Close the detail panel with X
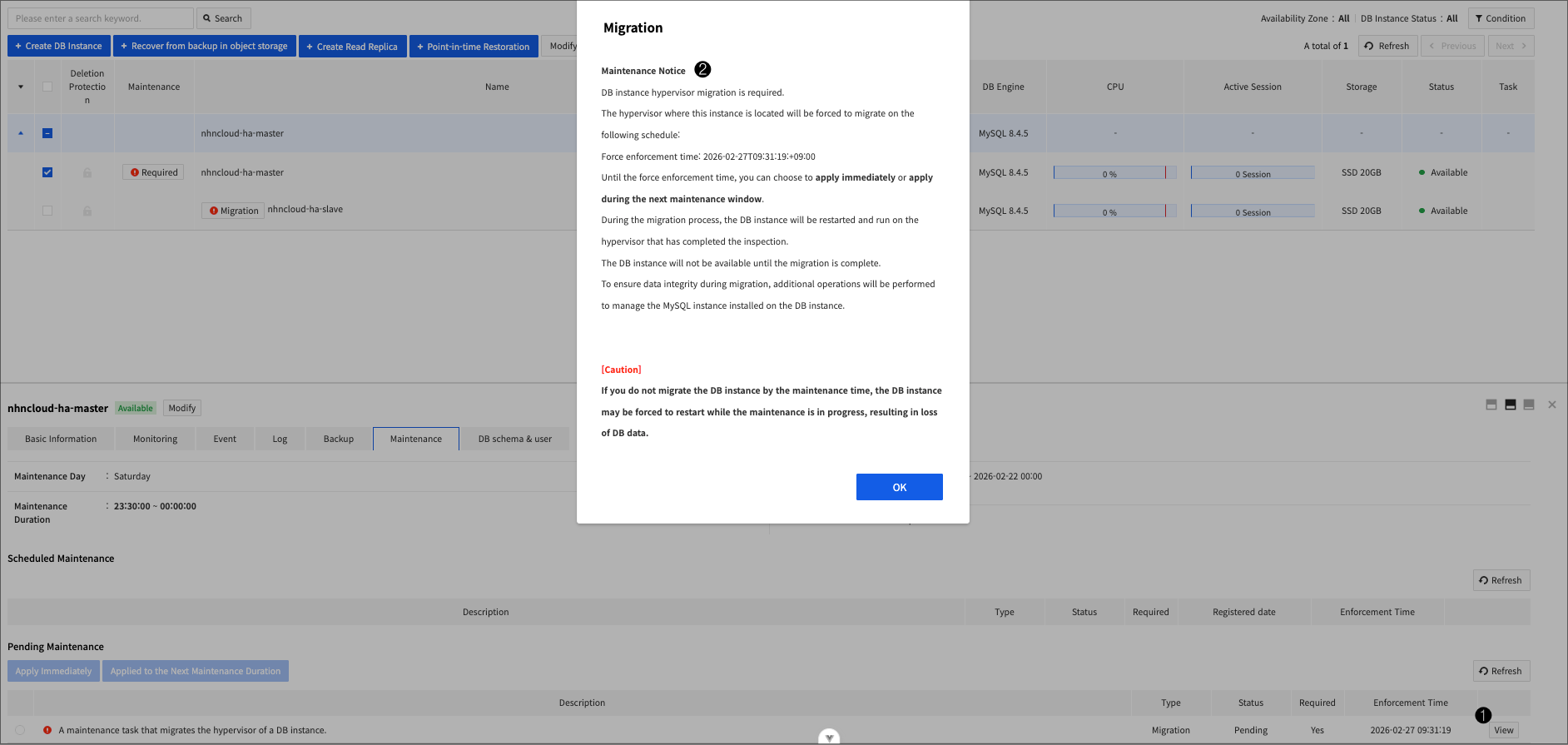Screen dimensions: 1568x745 [1552, 405]
